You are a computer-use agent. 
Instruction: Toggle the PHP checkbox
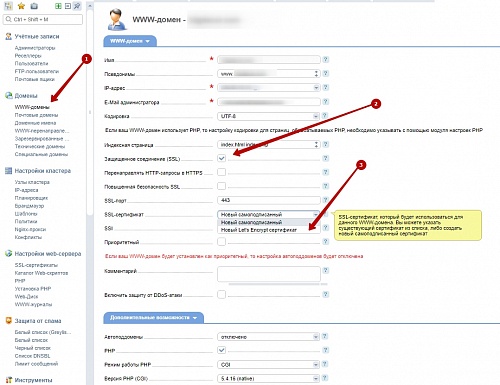point(221,350)
